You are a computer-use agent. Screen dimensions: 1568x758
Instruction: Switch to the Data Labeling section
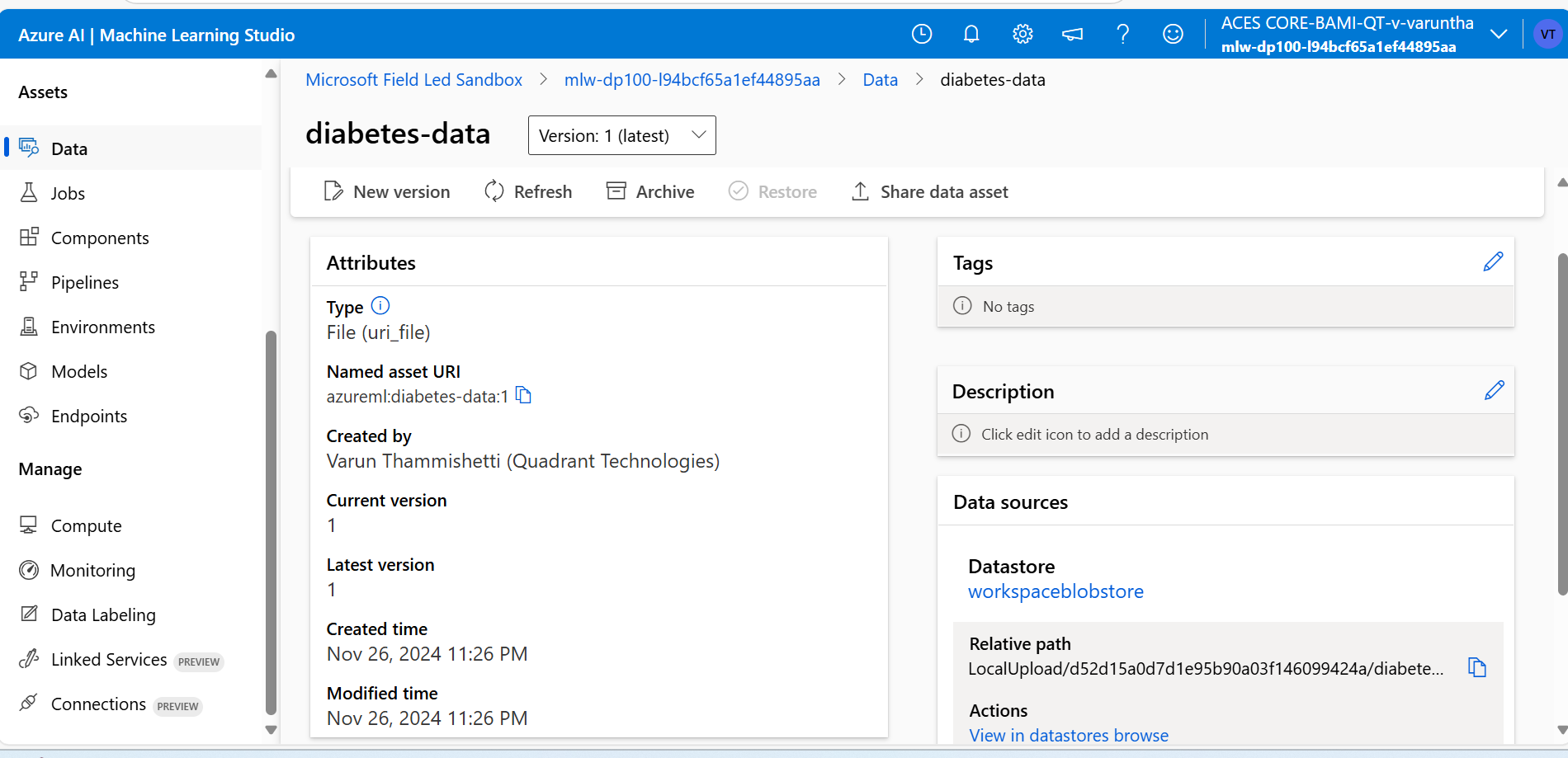pyautogui.click(x=103, y=614)
